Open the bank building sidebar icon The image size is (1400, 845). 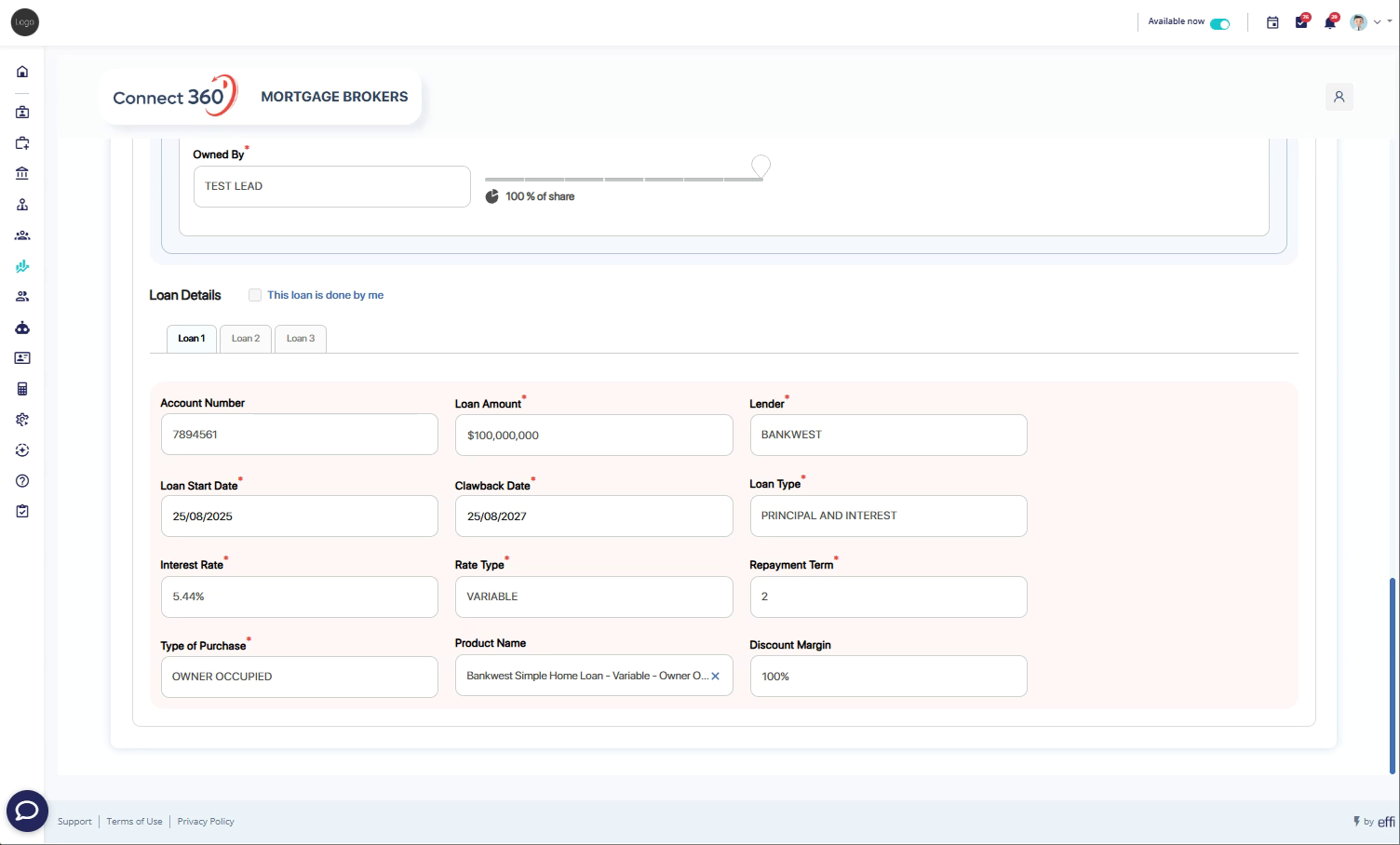point(22,173)
